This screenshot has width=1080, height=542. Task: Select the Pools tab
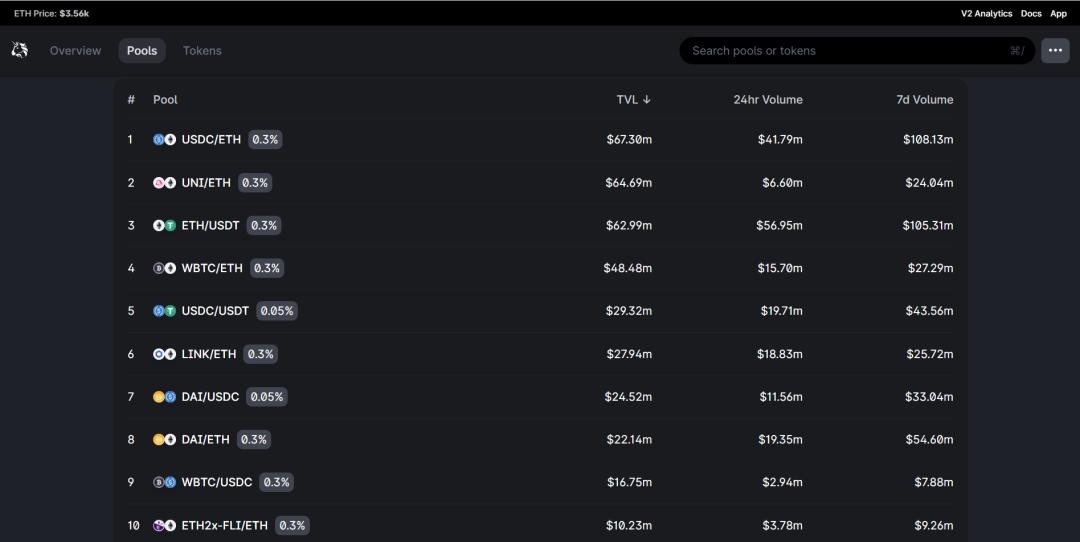pyautogui.click(x=142, y=51)
